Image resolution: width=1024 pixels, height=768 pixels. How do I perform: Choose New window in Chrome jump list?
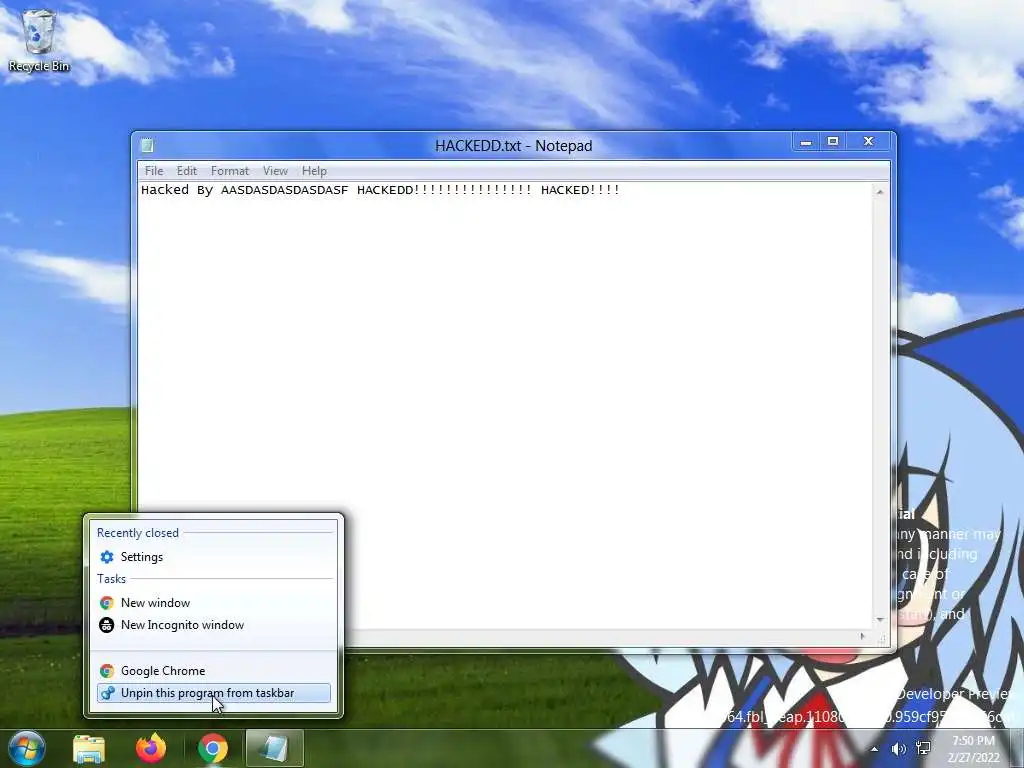pos(214,603)
